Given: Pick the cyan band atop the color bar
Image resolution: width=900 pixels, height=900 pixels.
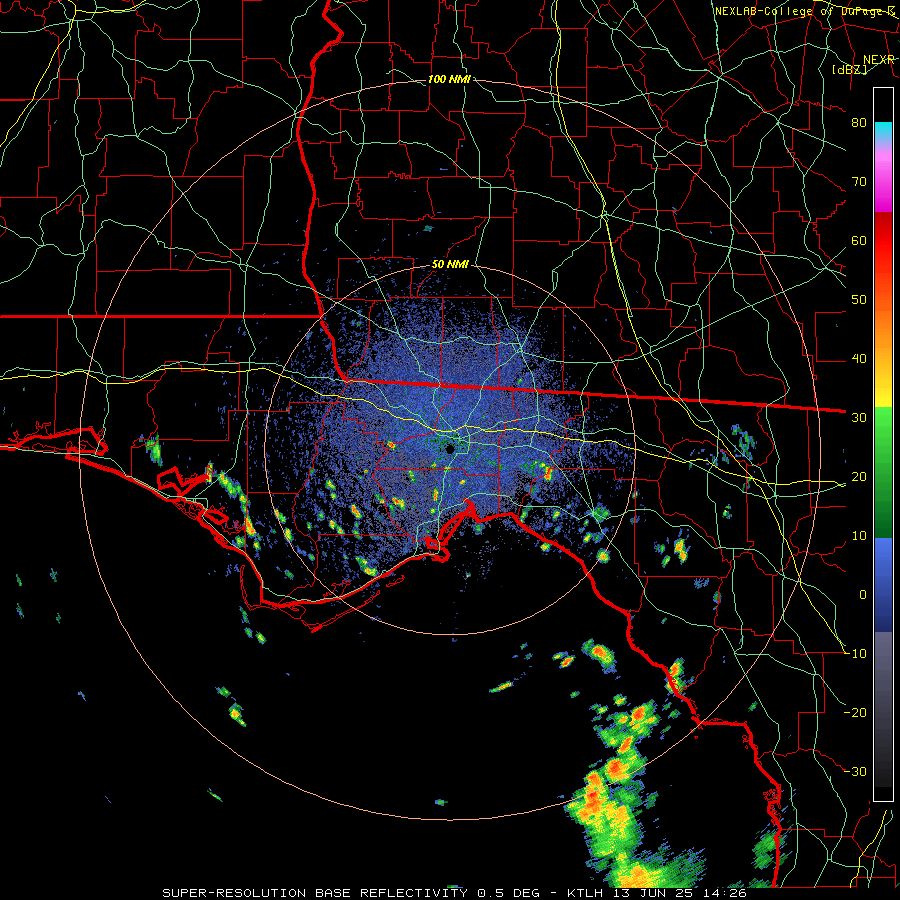Looking at the screenshot, I should click(883, 132).
